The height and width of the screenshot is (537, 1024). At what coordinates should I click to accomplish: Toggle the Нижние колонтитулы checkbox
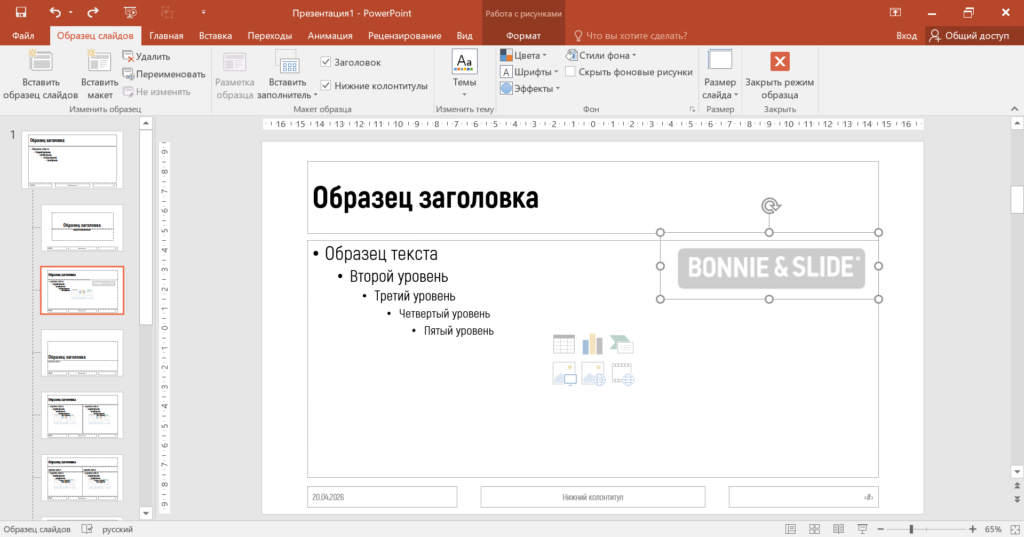pyautogui.click(x=325, y=86)
